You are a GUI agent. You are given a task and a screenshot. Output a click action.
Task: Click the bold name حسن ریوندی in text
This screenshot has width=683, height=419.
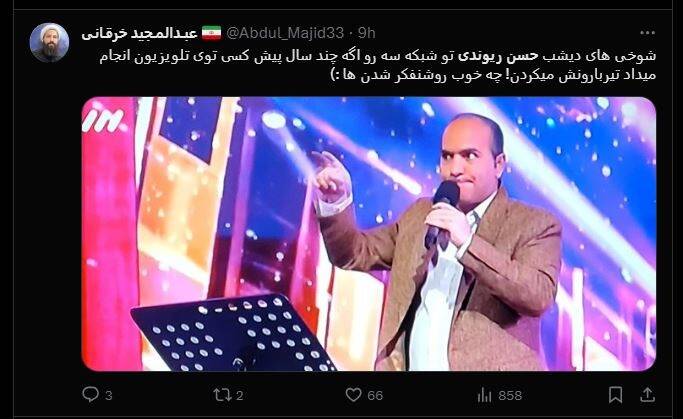(498, 56)
